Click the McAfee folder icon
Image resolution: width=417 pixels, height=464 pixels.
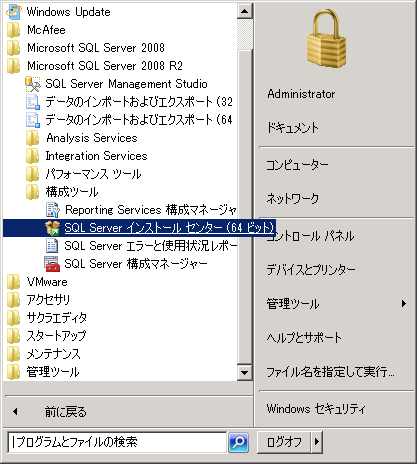14,30
